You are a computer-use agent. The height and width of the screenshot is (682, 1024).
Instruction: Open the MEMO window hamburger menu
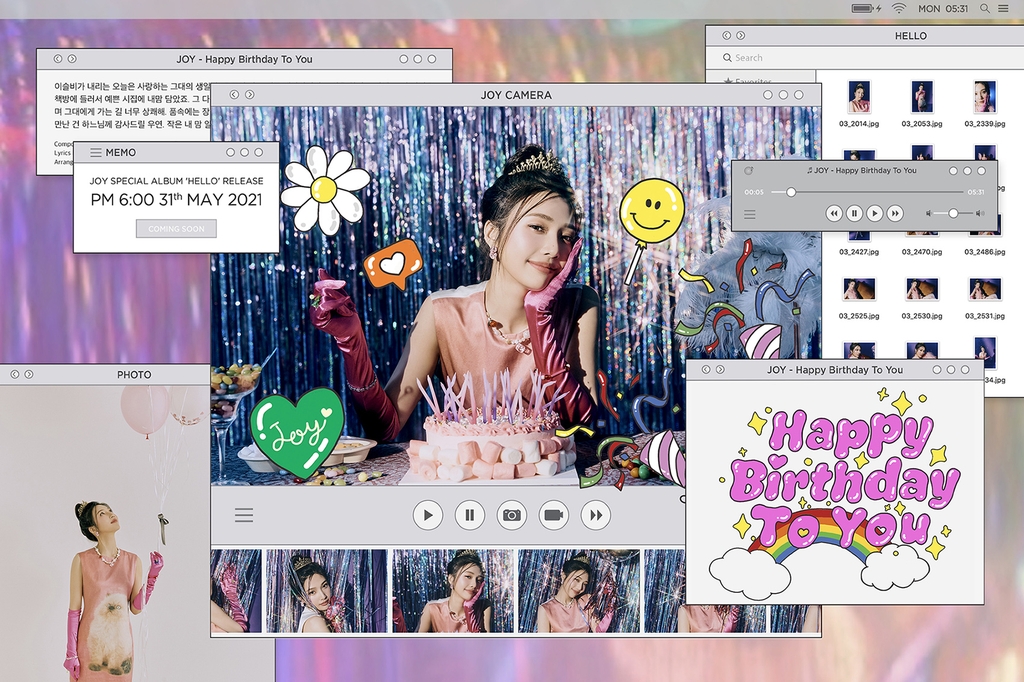click(x=96, y=153)
